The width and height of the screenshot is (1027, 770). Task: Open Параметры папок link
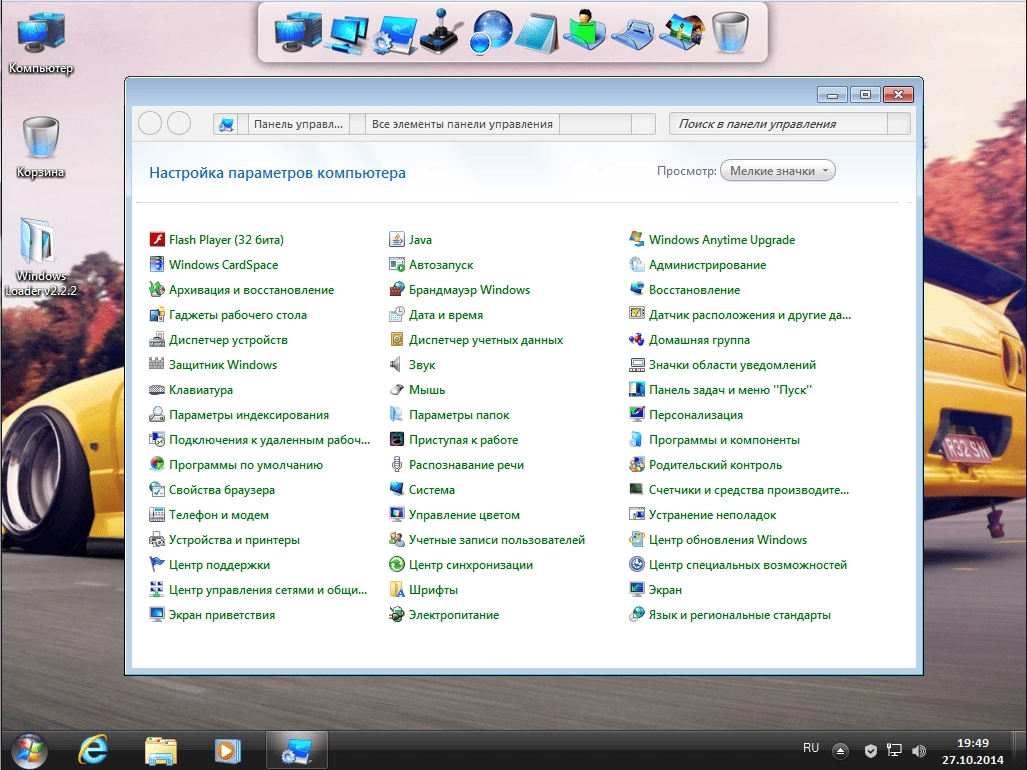(458, 414)
